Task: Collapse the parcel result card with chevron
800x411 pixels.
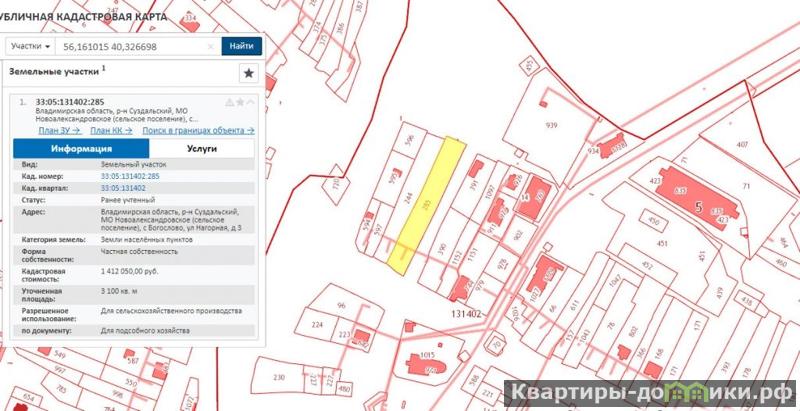Action: click(x=252, y=102)
